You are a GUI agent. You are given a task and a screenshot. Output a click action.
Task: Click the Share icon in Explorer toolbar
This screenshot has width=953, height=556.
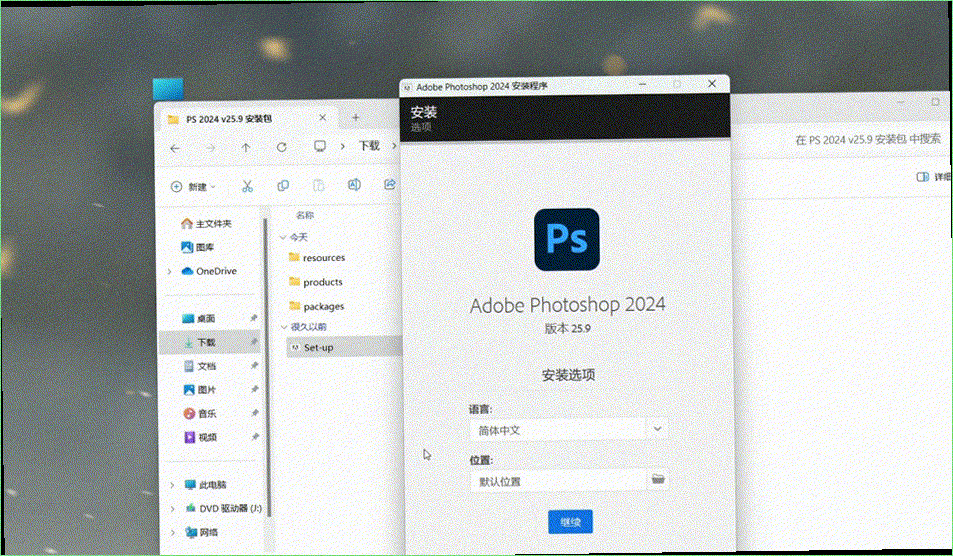[390, 184]
